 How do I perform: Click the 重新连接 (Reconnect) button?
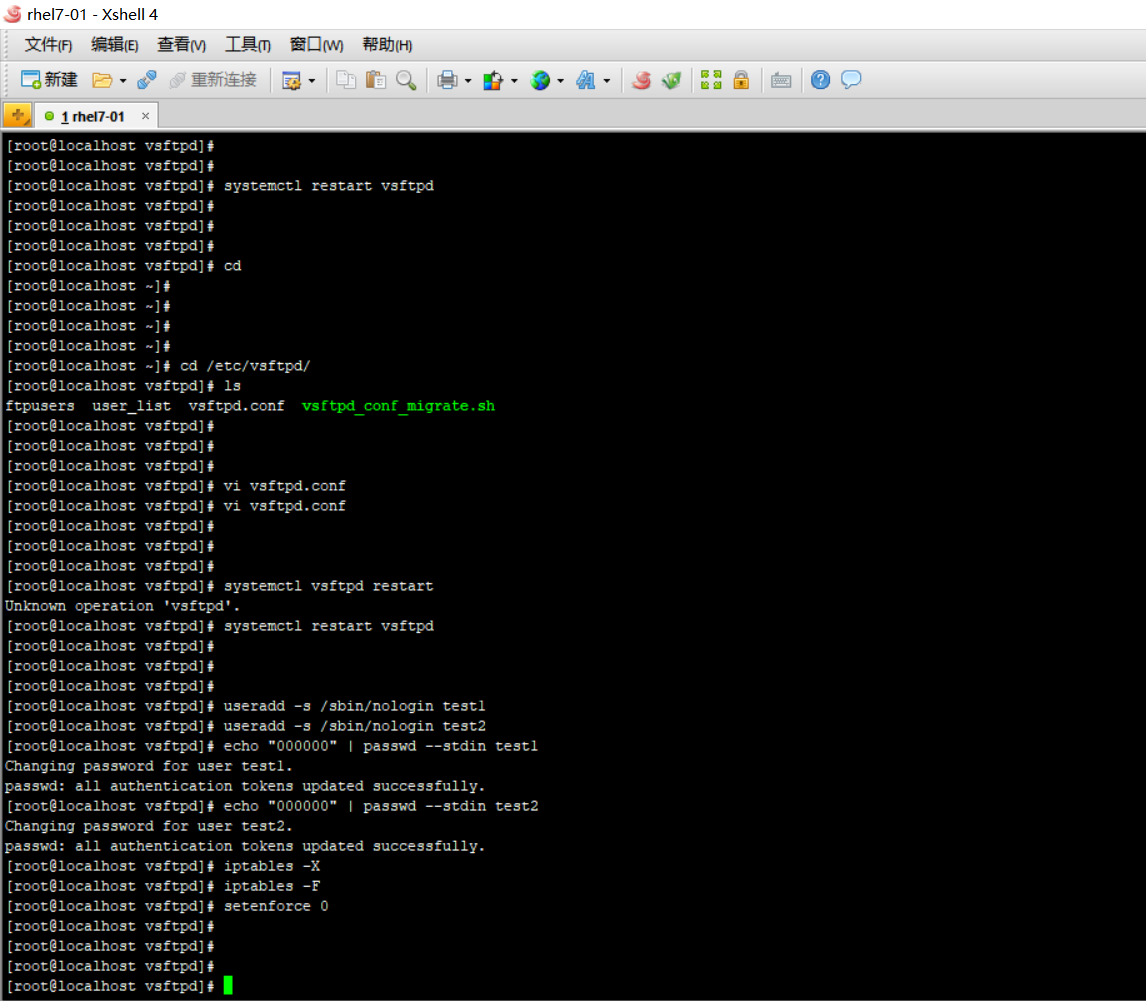click(213, 80)
